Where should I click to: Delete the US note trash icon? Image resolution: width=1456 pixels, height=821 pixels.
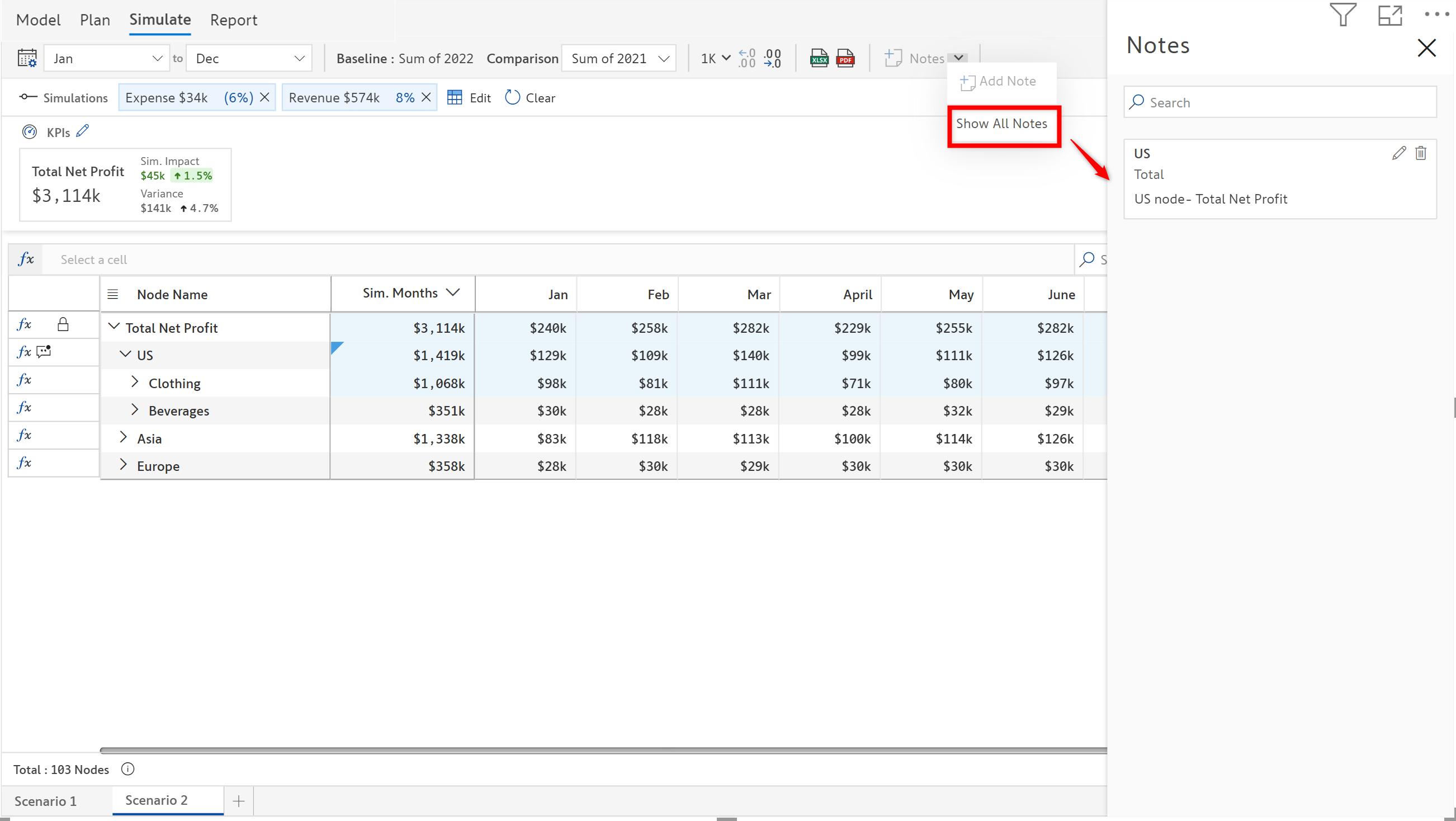click(1420, 153)
